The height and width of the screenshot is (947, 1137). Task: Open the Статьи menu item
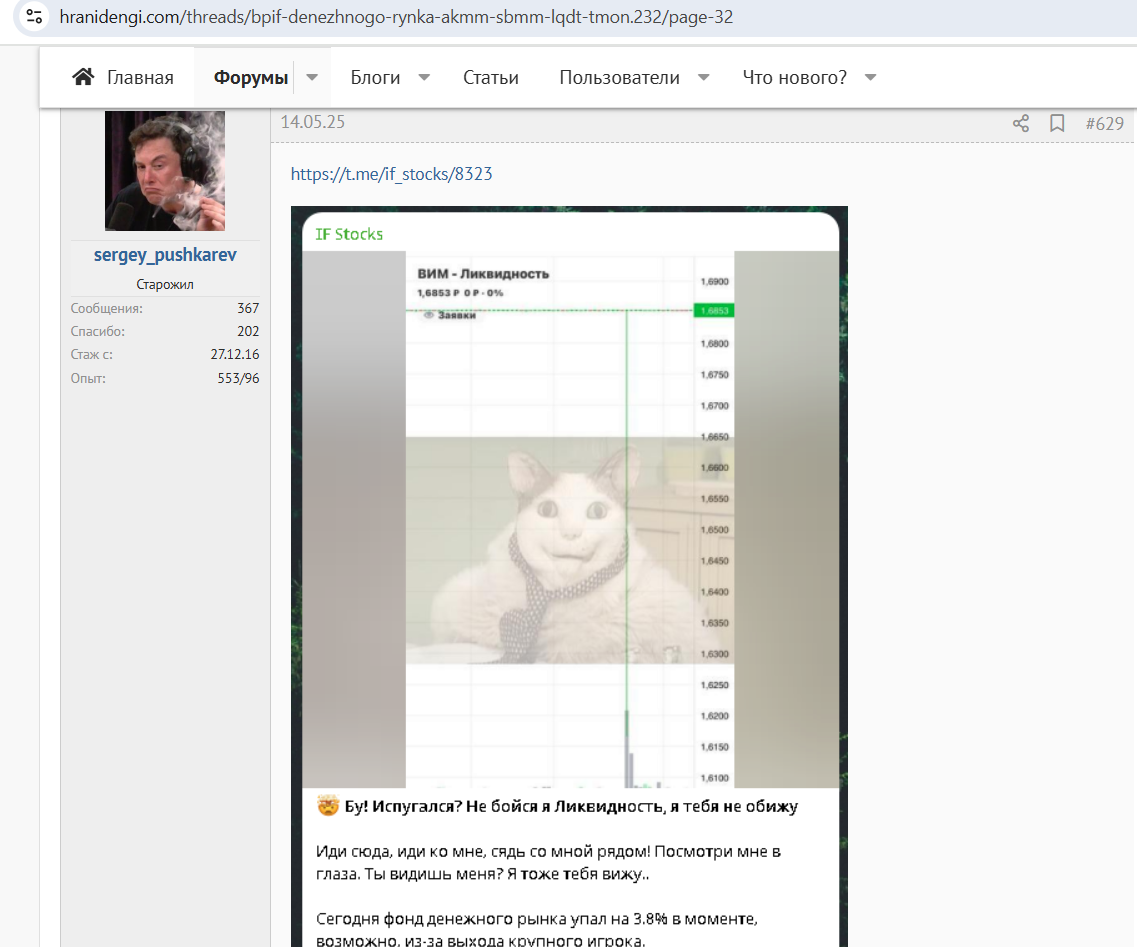[x=491, y=78]
